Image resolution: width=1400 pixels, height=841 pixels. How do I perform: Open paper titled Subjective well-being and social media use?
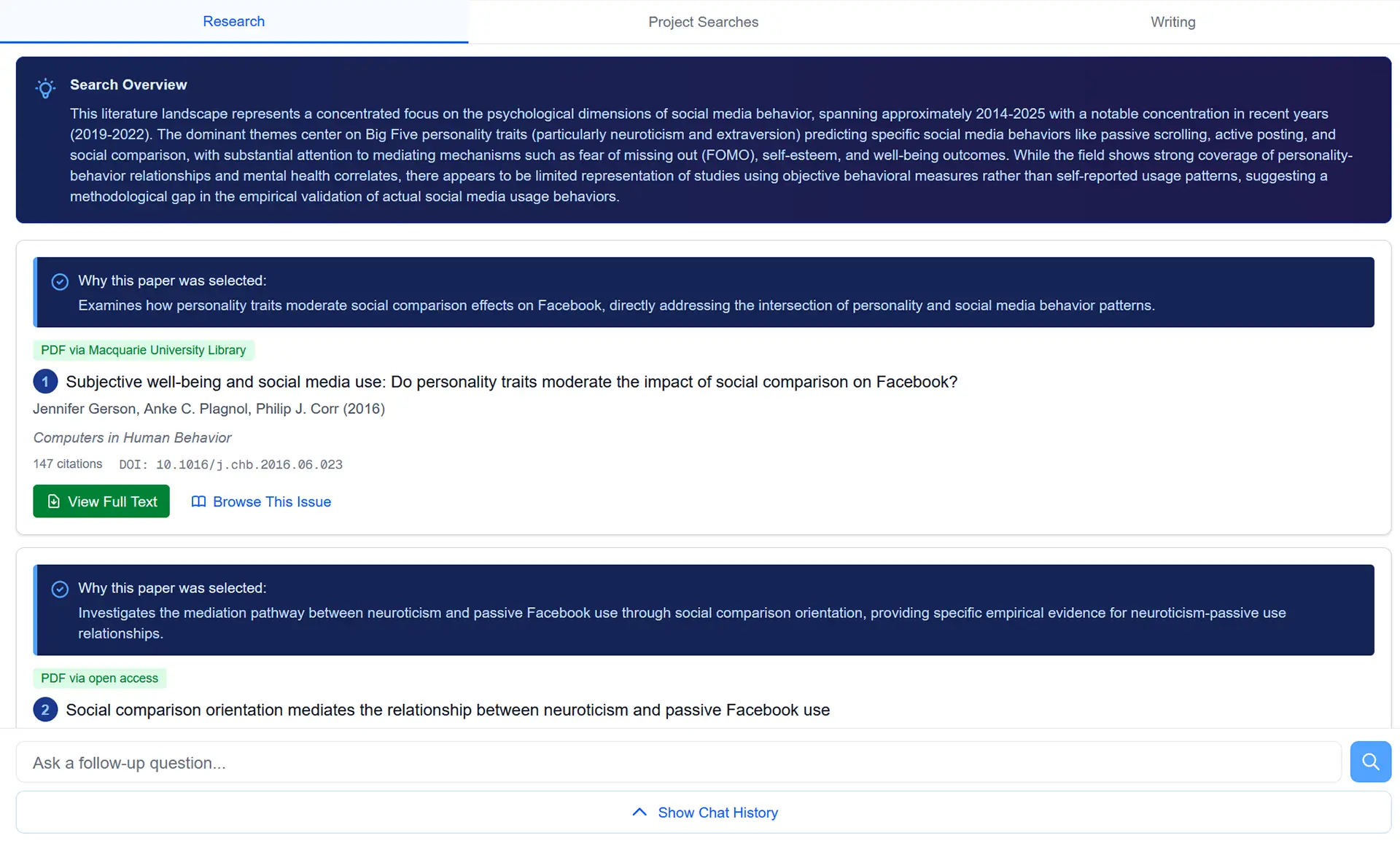click(512, 382)
